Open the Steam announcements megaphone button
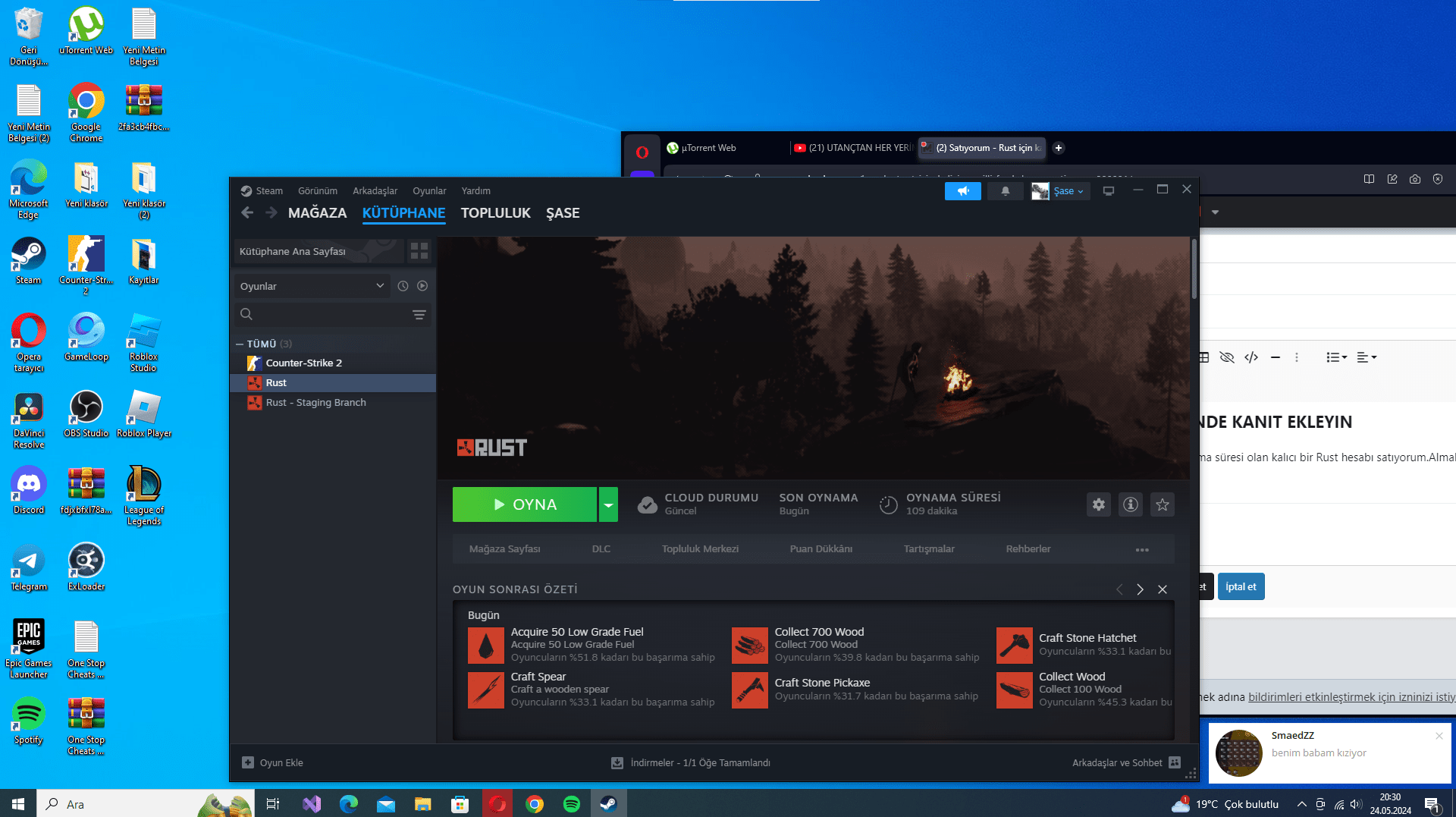 (x=962, y=191)
